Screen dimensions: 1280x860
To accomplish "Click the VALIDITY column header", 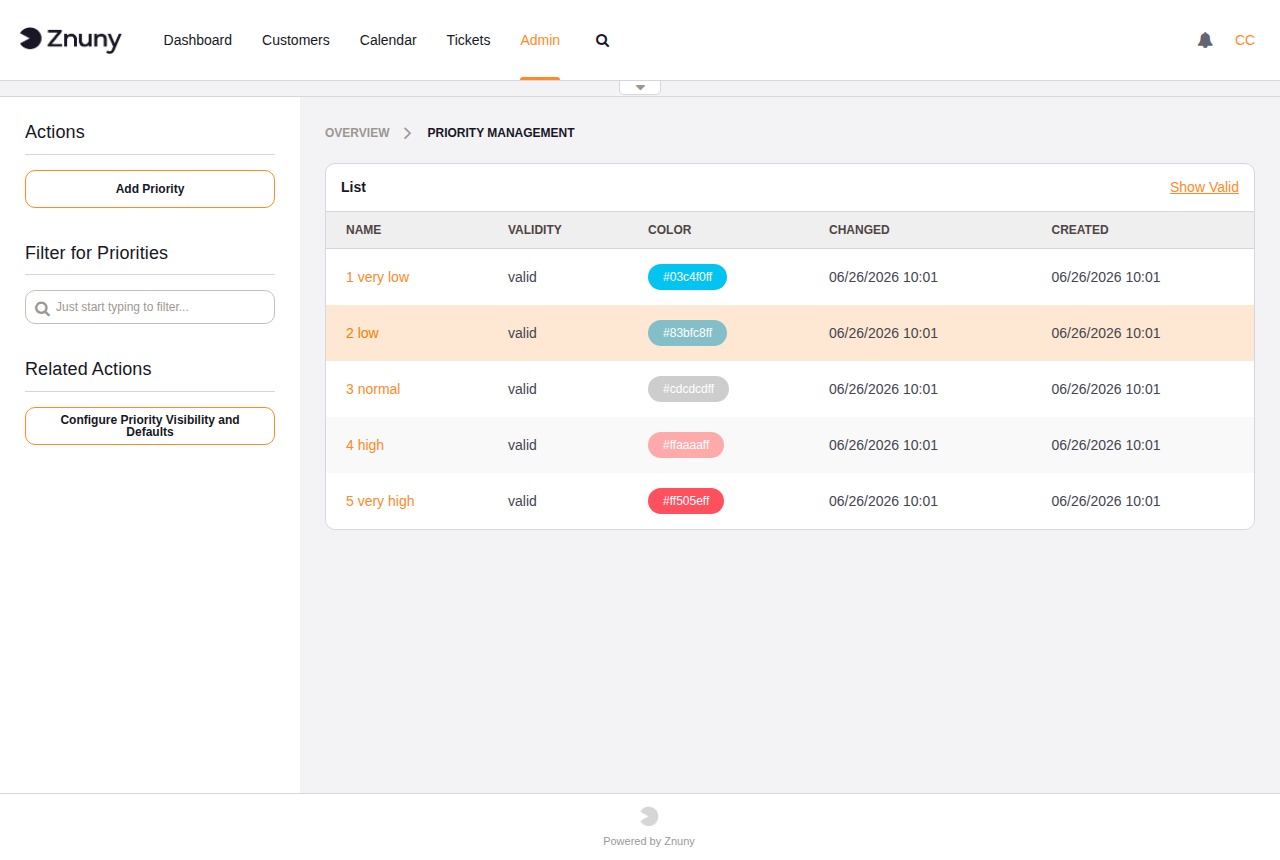I will coord(535,230).
